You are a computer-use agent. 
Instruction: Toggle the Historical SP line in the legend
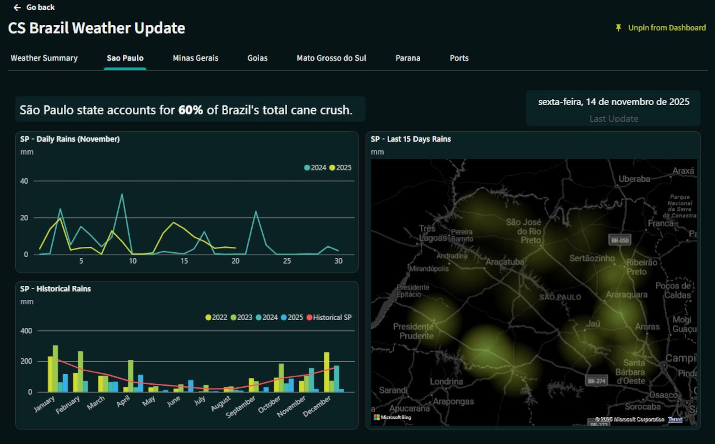click(x=330, y=317)
